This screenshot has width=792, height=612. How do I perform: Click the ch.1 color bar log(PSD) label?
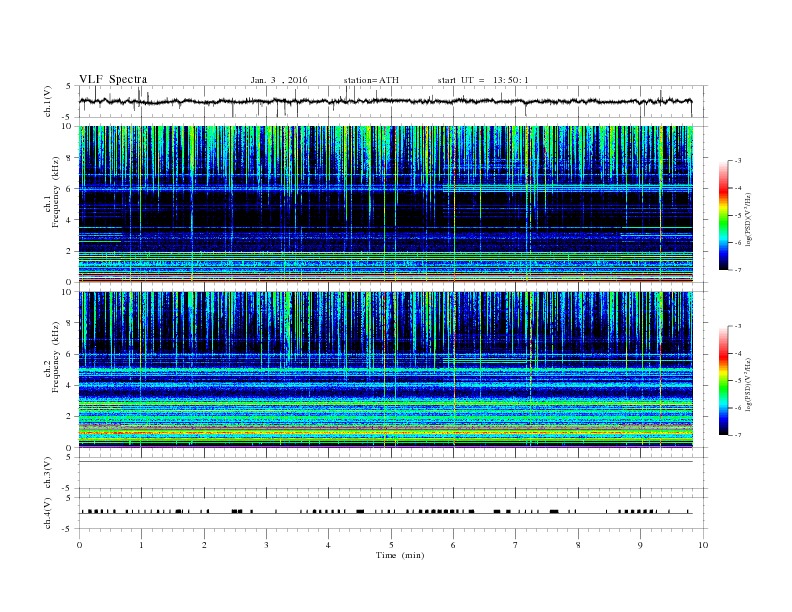pos(749,220)
